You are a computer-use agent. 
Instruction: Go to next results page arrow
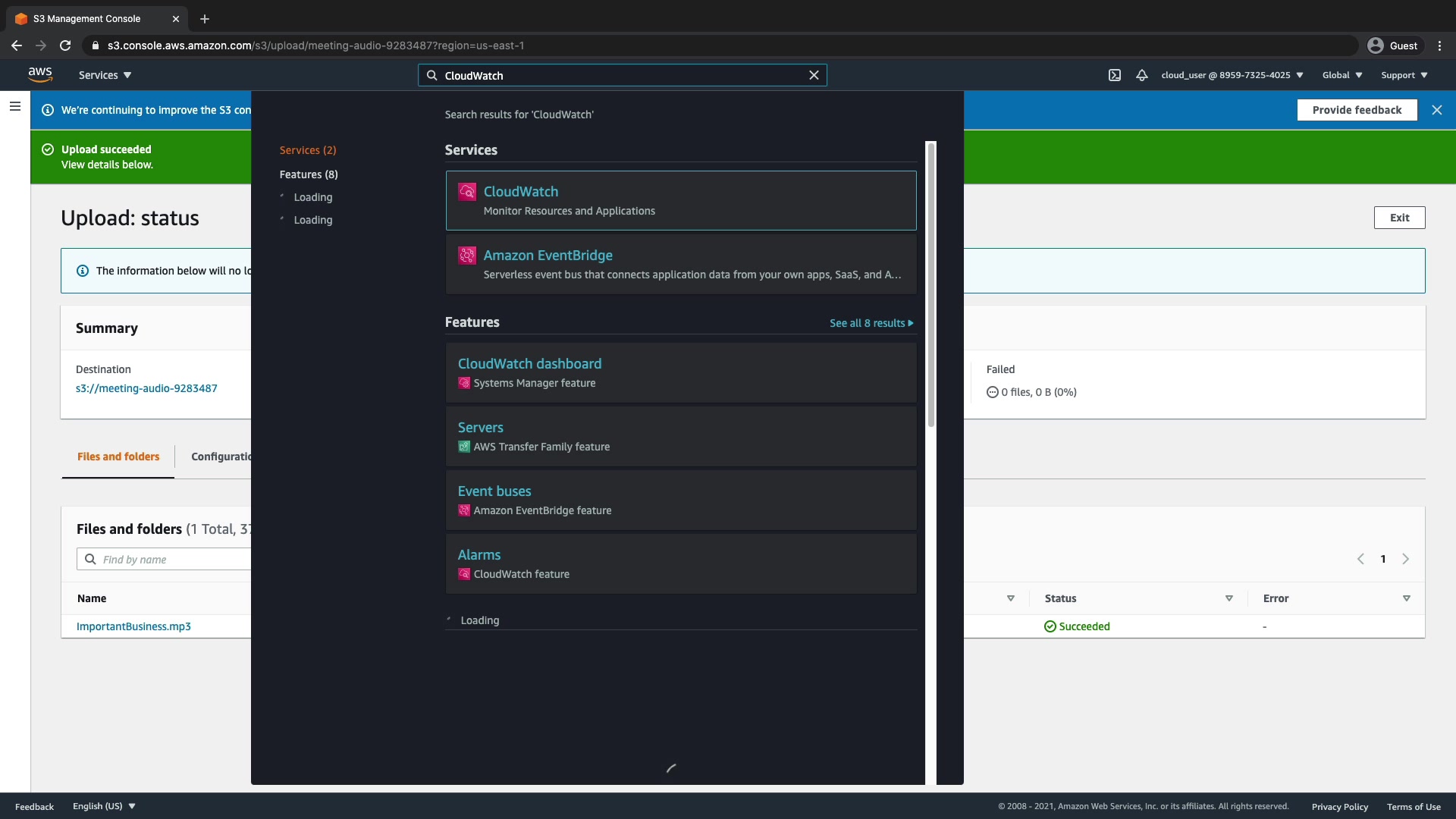1405,559
